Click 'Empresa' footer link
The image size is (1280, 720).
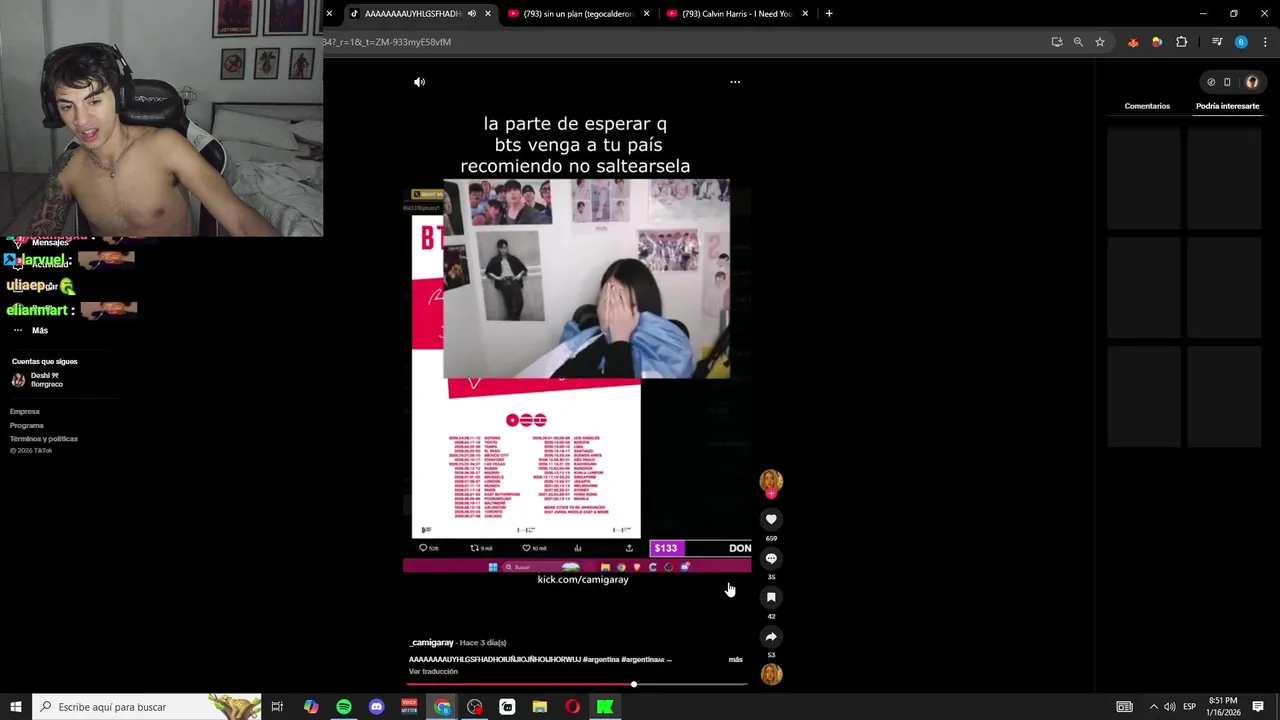pos(25,412)
